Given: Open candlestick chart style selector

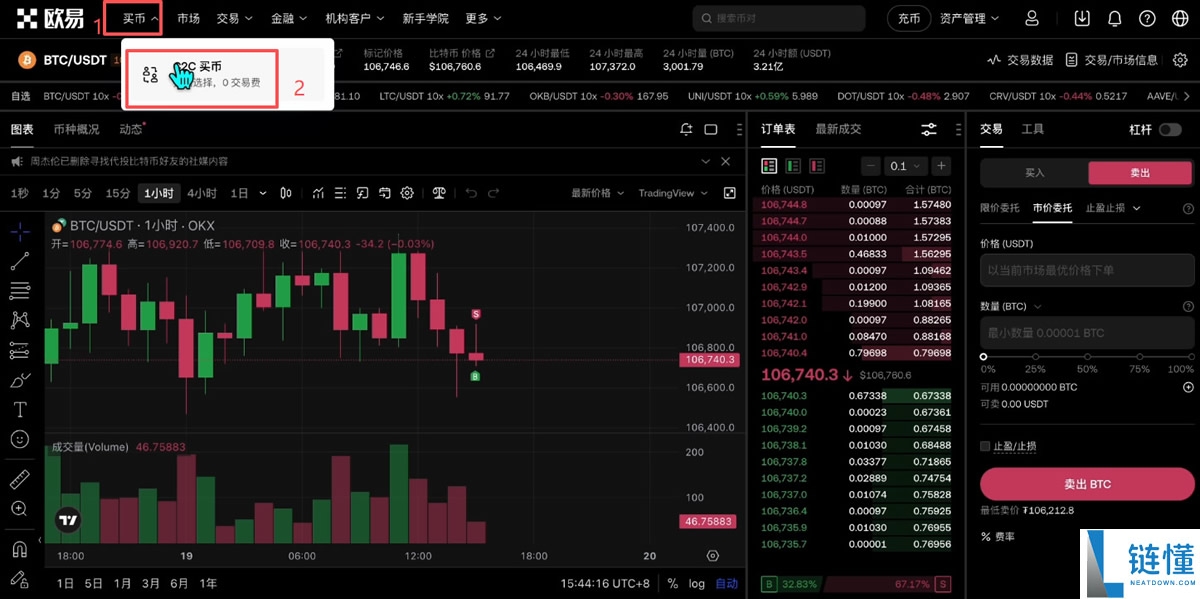Looking at the screenshot, I should click(286, 193).
